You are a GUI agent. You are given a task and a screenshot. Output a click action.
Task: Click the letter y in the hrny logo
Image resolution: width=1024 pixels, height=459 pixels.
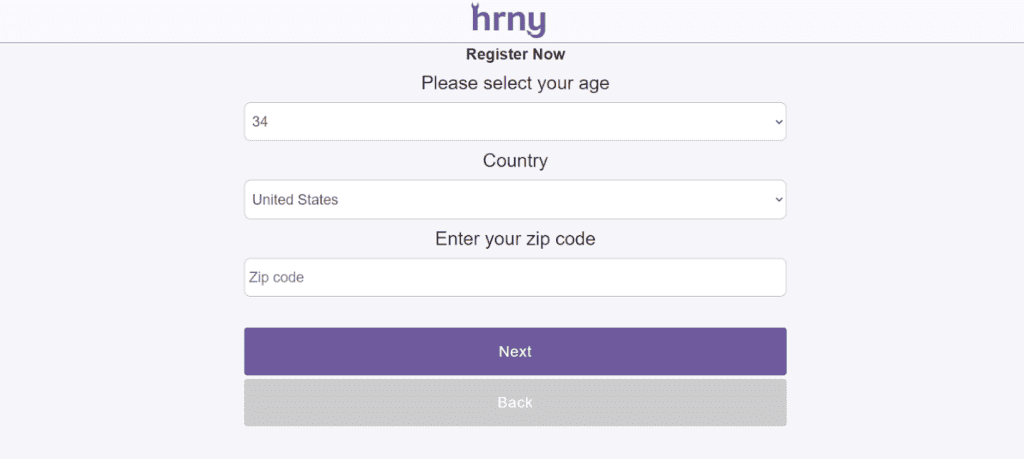point(536,25)
